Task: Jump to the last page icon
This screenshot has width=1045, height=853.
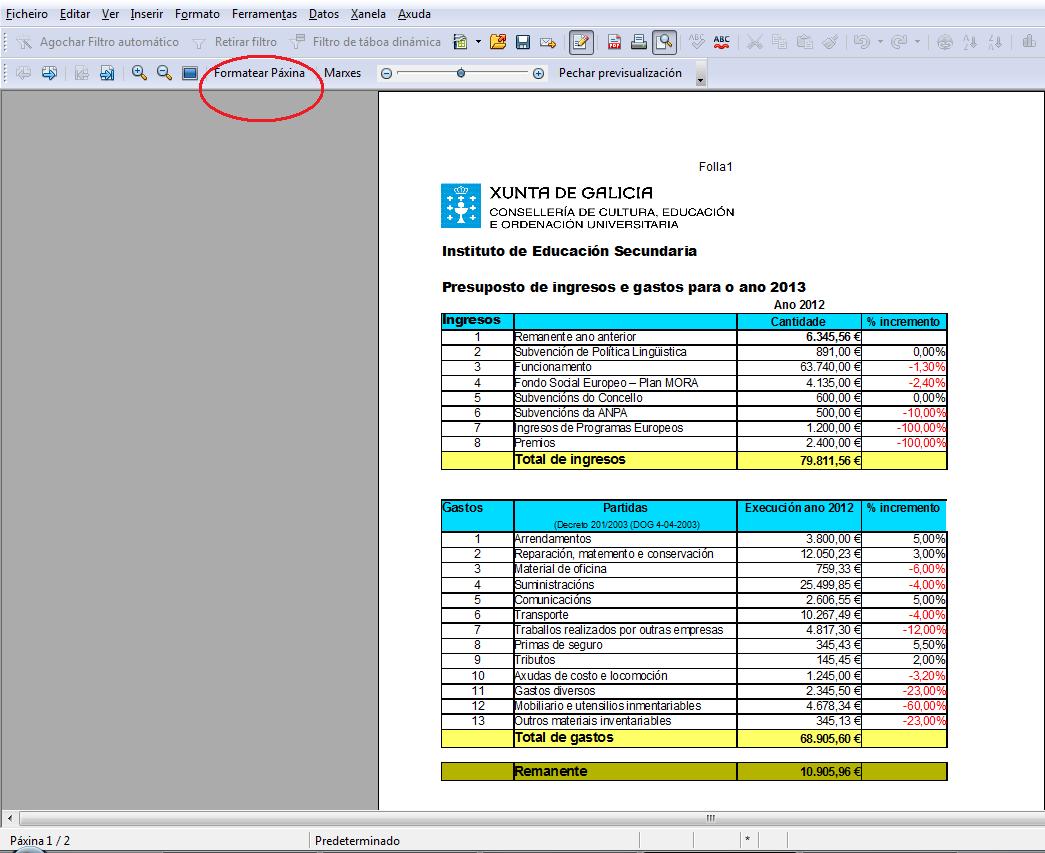Action: tap(107, 73)
